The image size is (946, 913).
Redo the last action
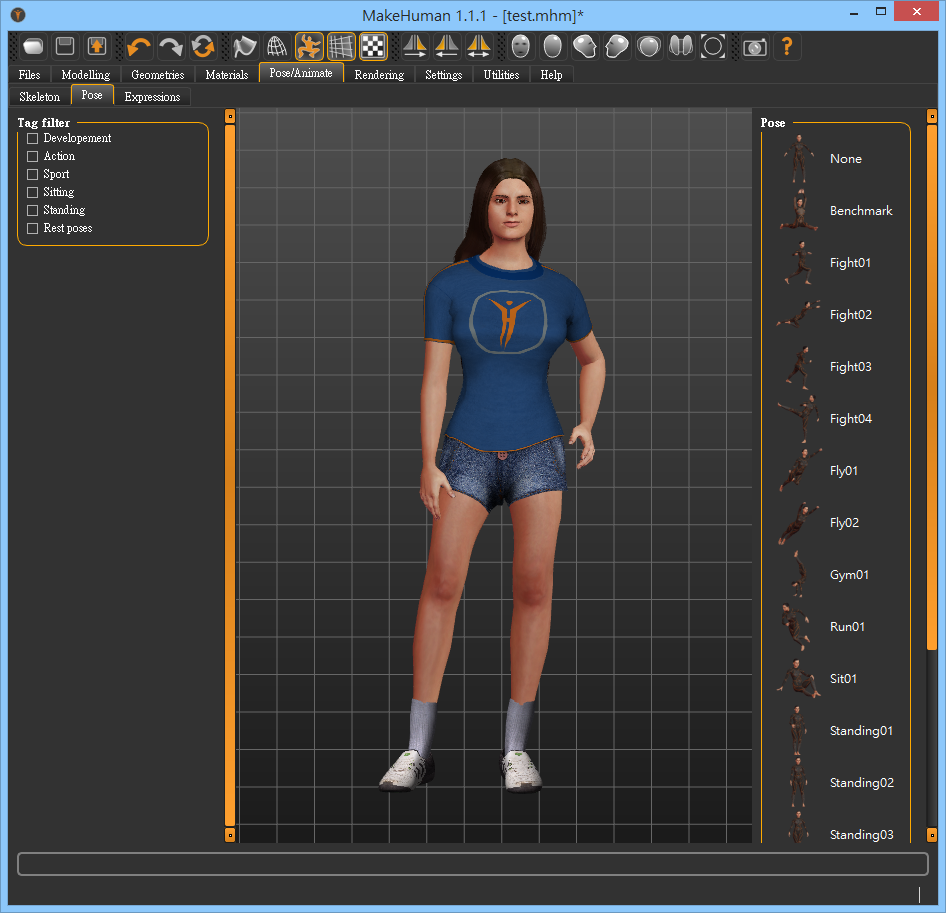coord(170,46)
